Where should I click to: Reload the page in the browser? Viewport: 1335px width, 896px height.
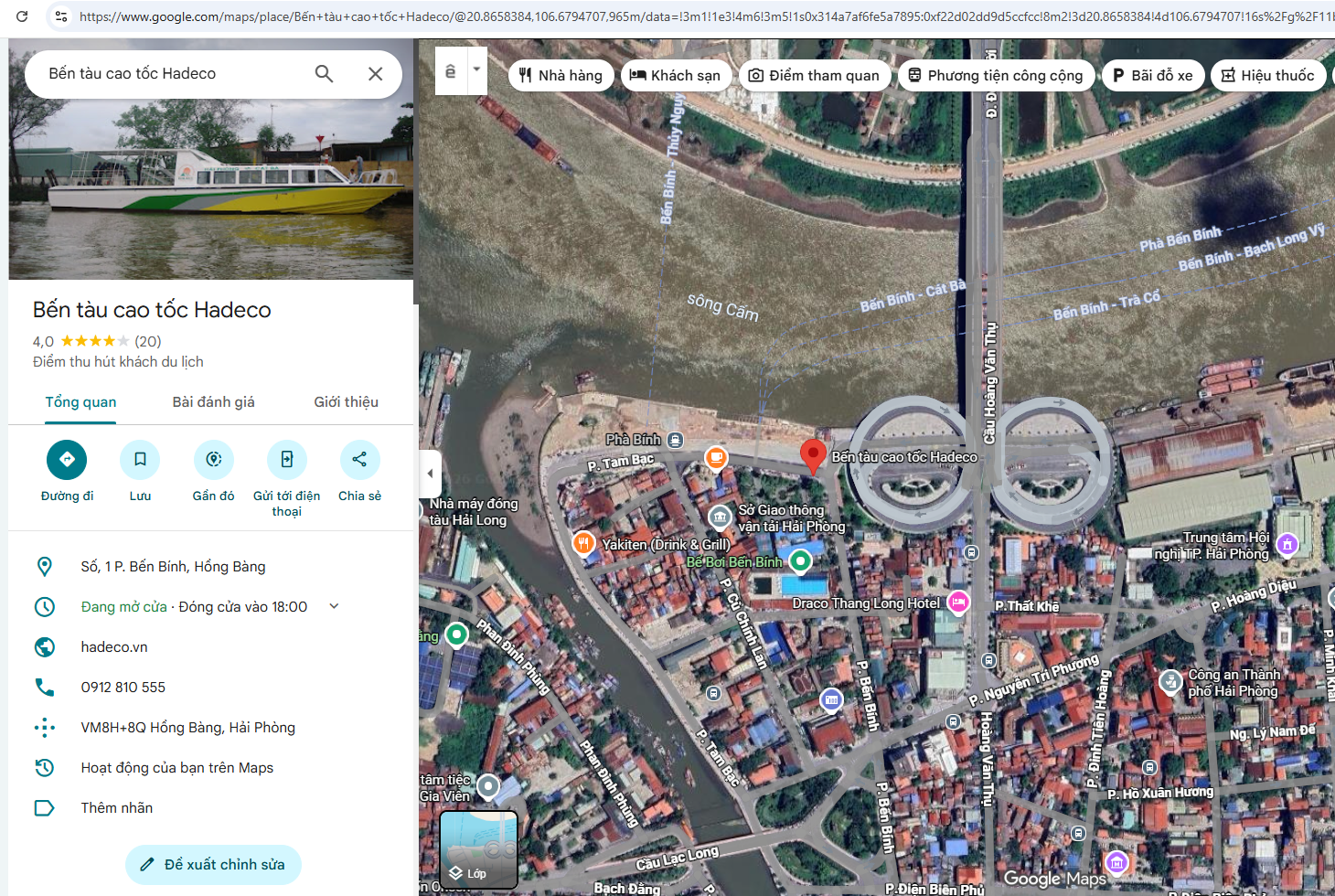coord(22,16)
